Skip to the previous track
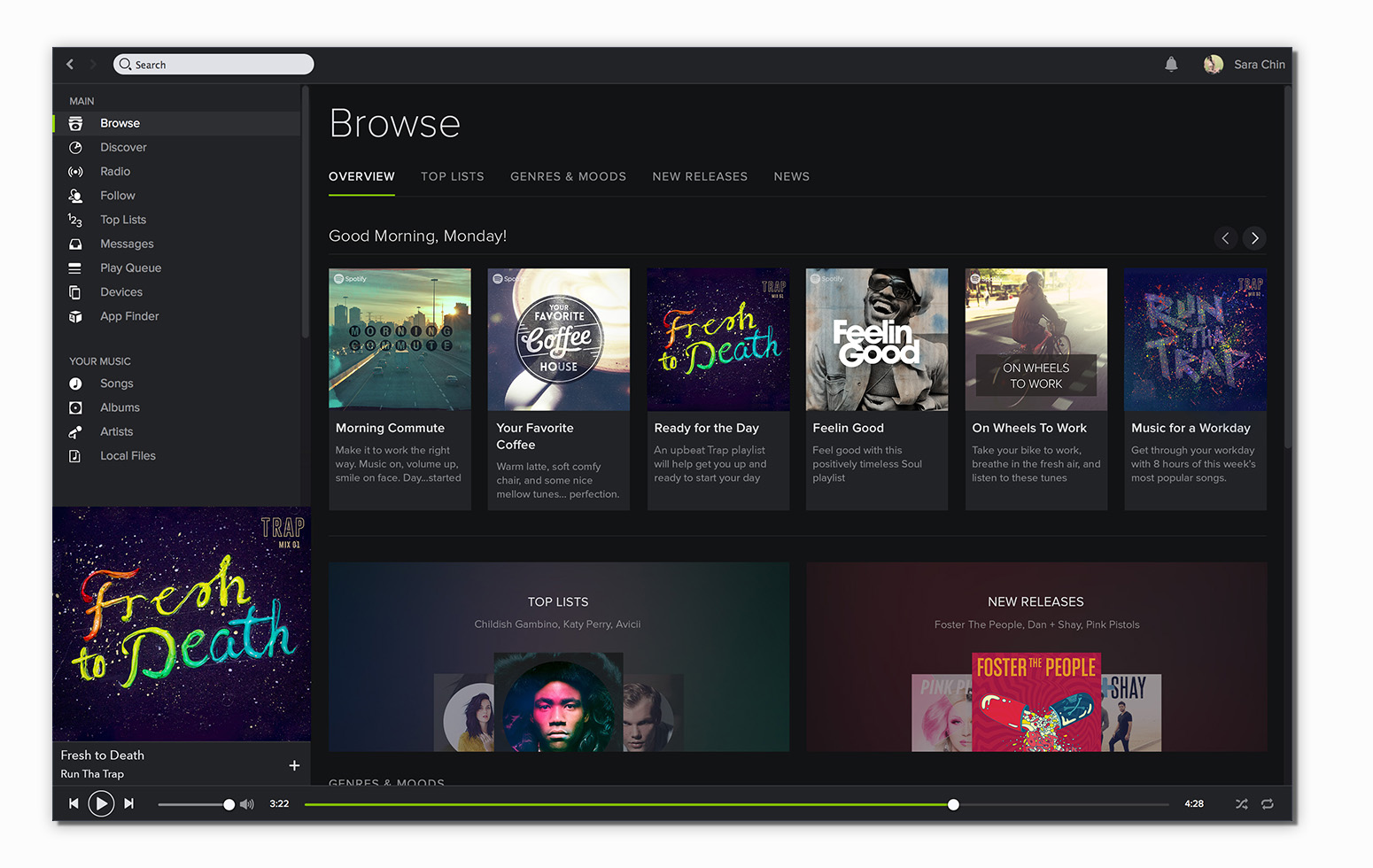The image size is (1373, 868). [74, 803]
